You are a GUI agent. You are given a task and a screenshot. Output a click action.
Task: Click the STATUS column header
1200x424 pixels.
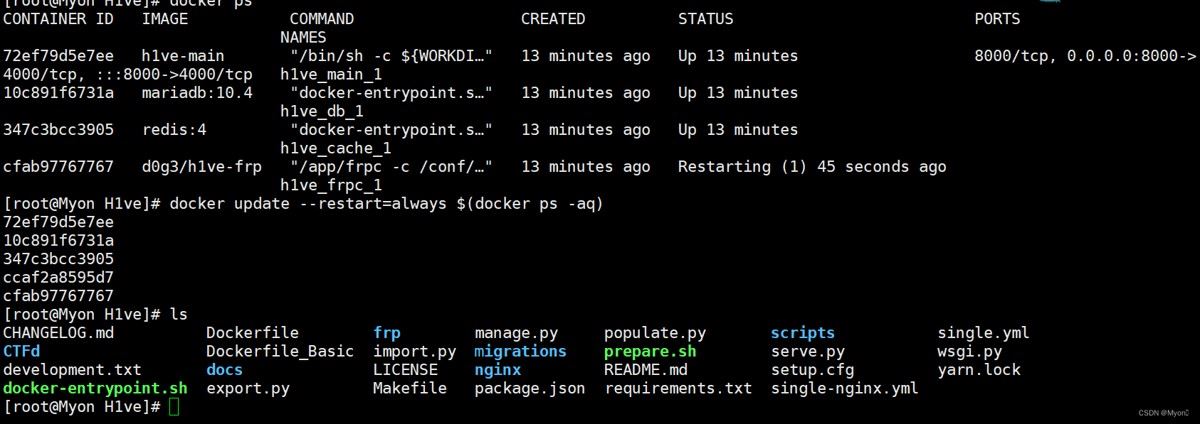705,19
